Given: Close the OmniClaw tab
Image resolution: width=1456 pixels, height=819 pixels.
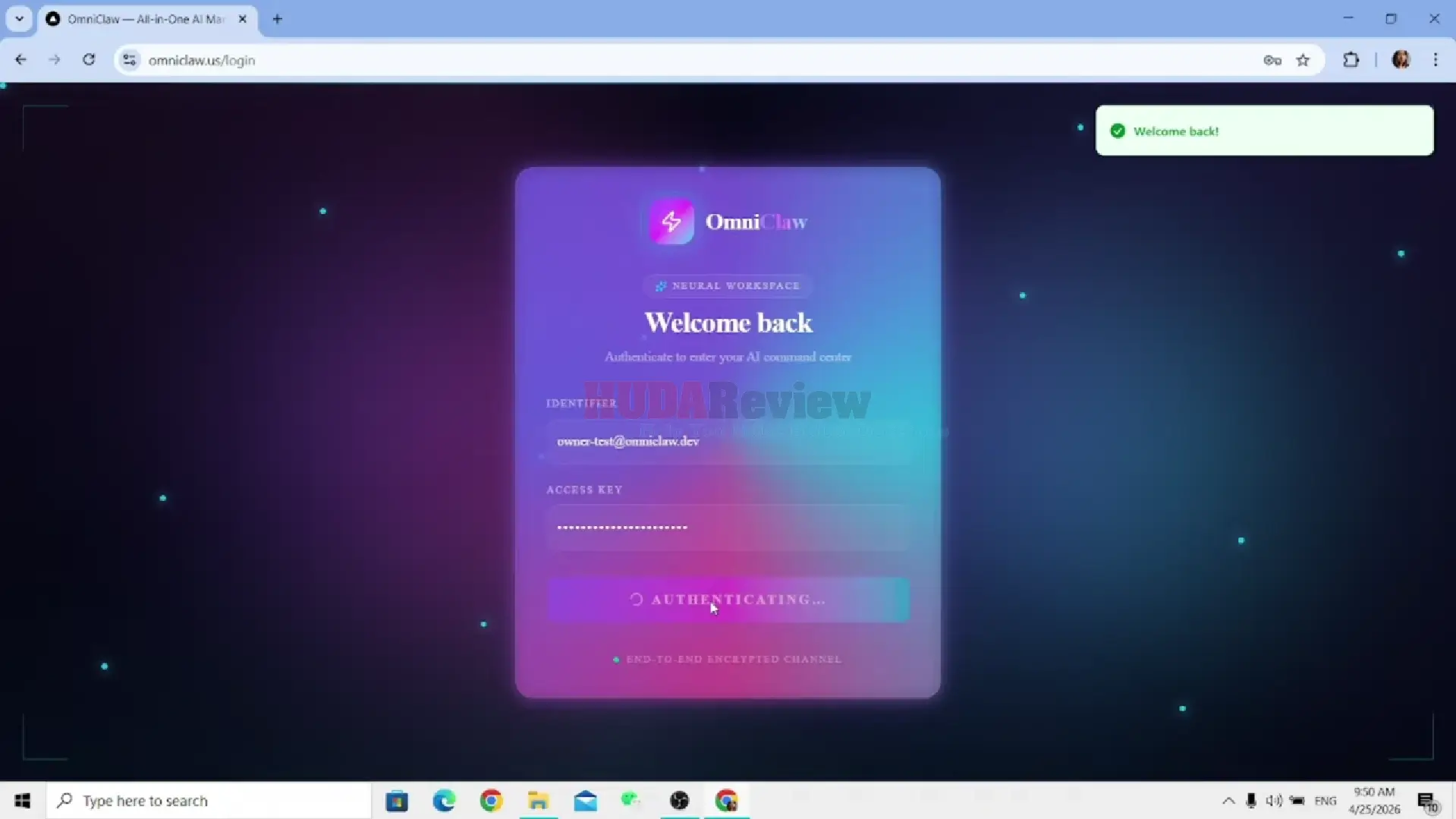Looking at the screenshot, I should [x=243, y=19].
